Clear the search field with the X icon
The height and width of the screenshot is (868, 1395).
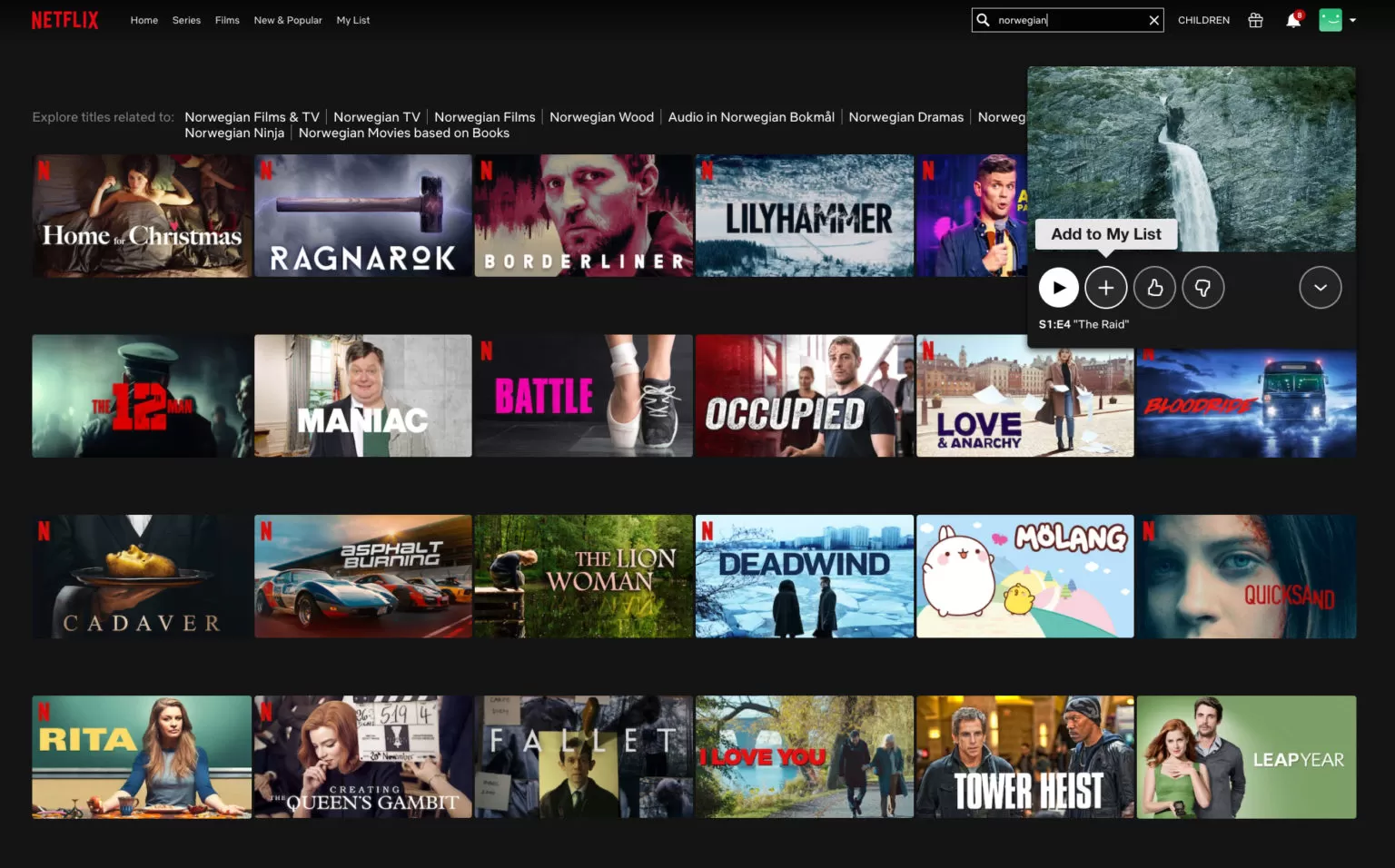coord(1153,19)
